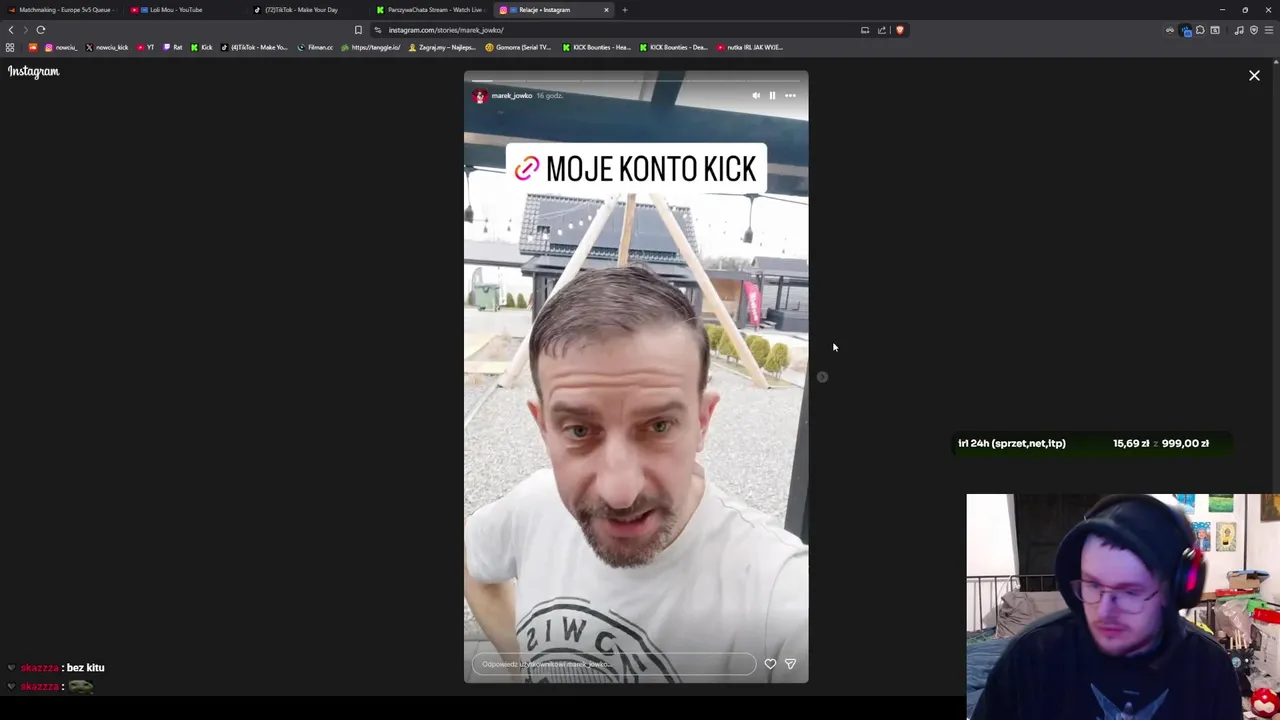Open the browser extensions puzzle icon
This screenshot has height=720, width=1280.
coord(1200,30)
